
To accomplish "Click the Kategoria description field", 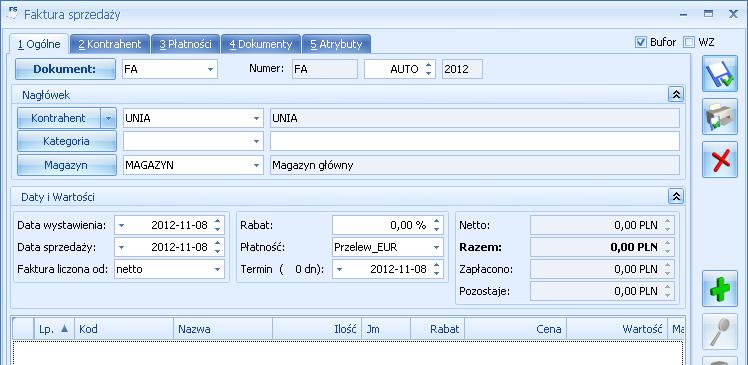I will point(475,141).
